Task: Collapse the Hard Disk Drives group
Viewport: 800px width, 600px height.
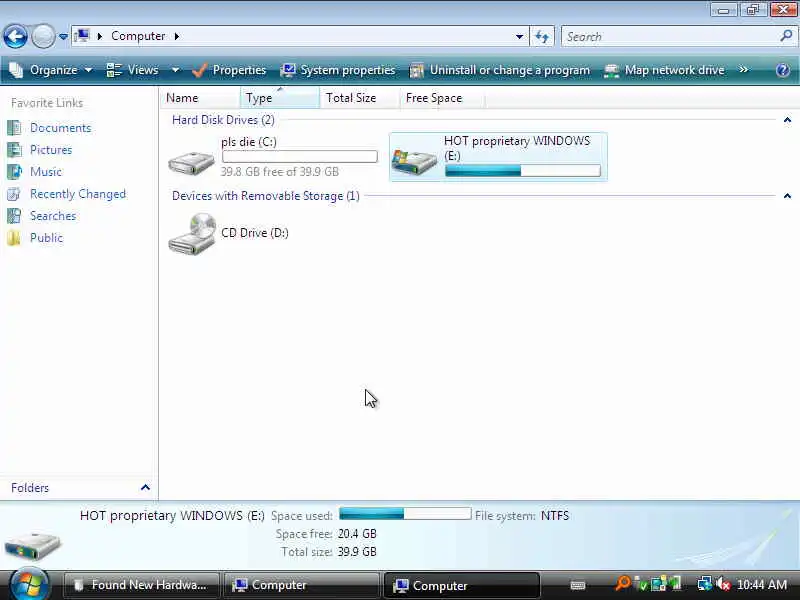Action: [787, 120]
